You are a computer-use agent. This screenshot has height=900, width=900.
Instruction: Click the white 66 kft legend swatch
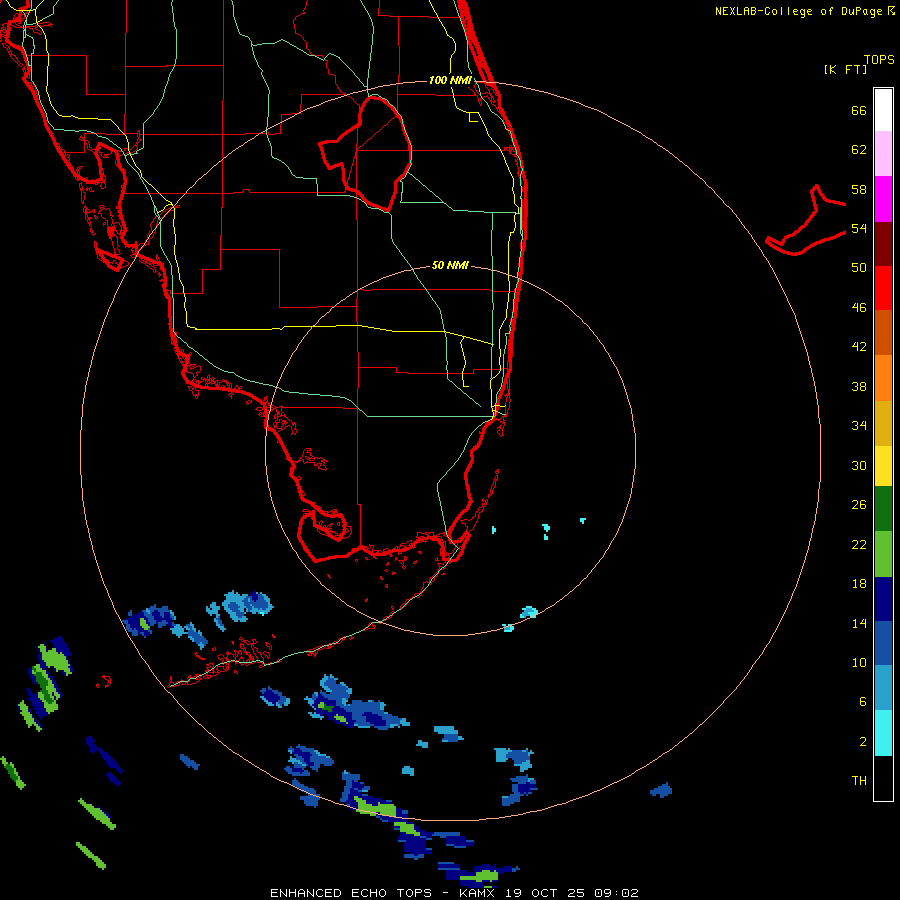click(x=883, y=110)
